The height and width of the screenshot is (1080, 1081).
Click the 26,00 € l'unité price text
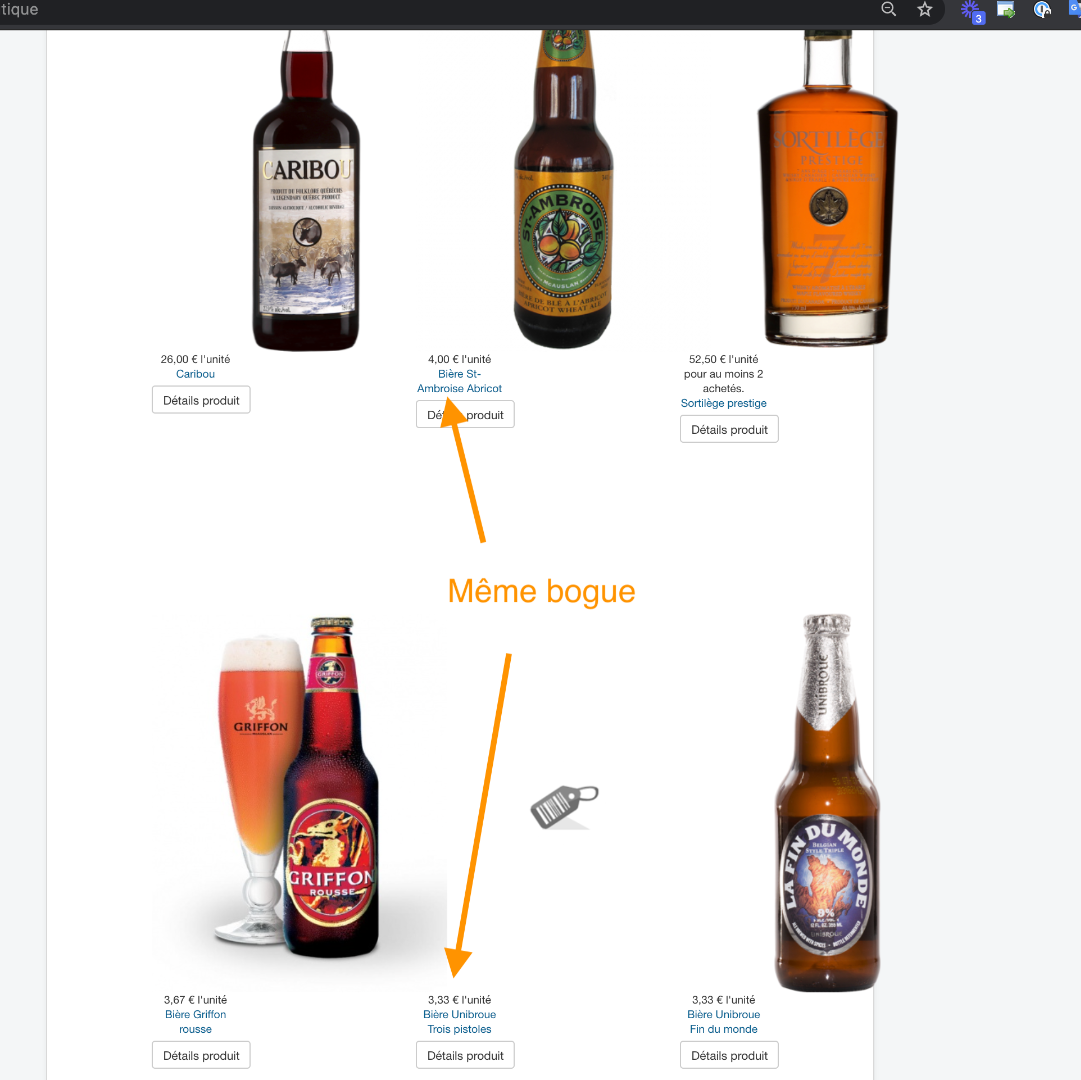pos(195,359)
